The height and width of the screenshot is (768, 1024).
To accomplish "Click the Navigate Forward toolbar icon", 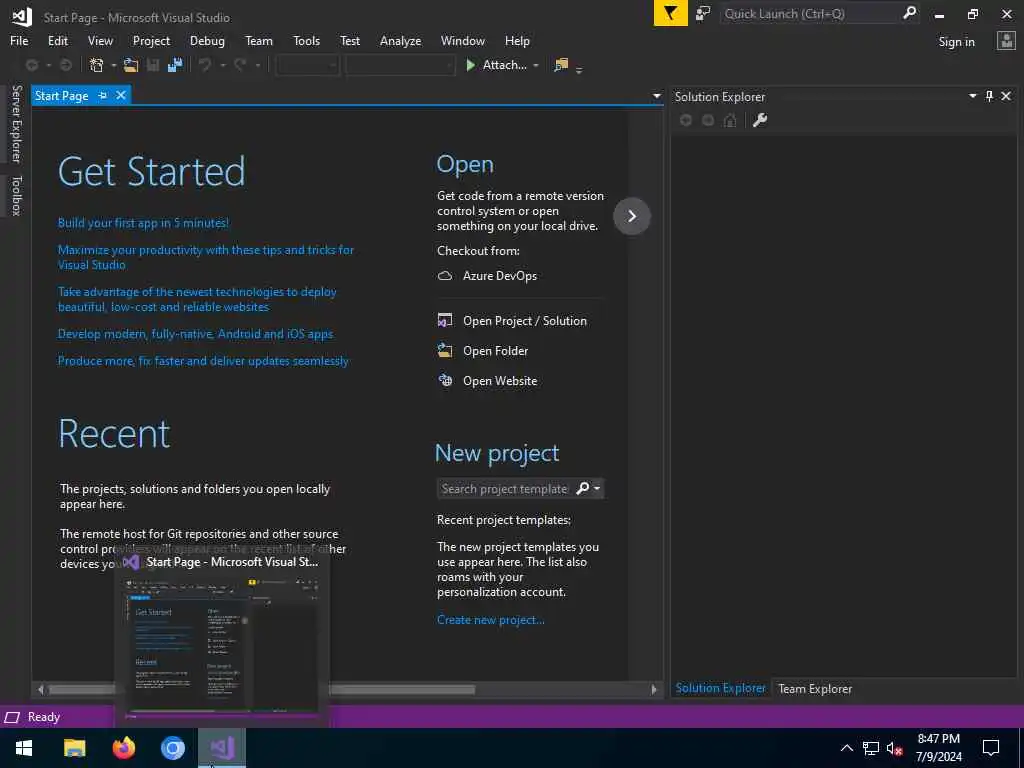I will (66, 65).
